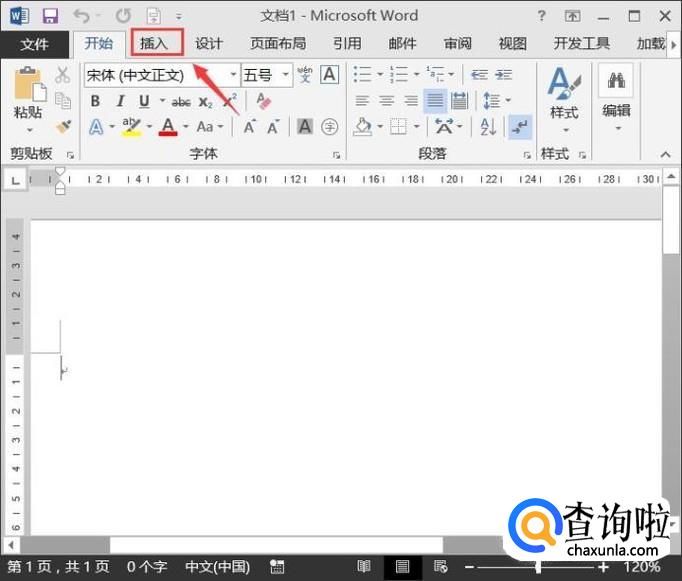Image resolution: width=682 pixels, height=581 pixels.
Task: Toggle Show/Hide paragraph marks button
Action: 520,127
